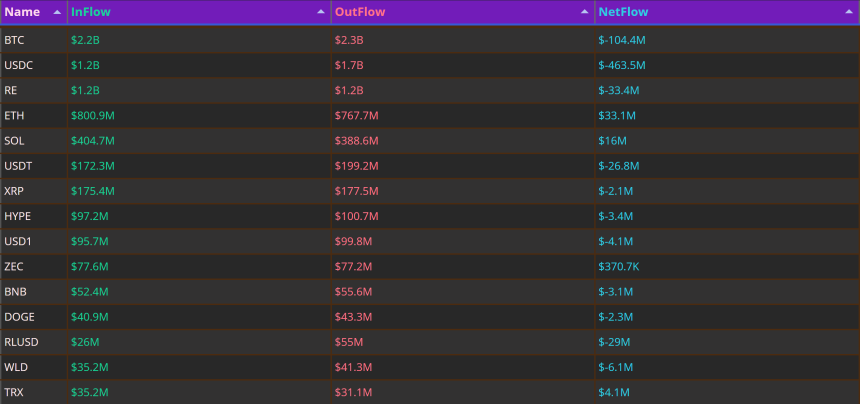Click HYPE inflow value $97.2M
This screenshot has width=860, height=404.
89,217
